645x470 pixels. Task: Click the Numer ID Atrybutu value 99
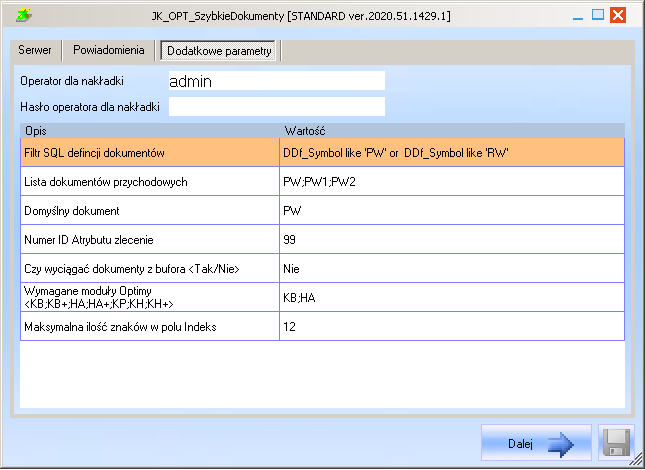(451, 240)
